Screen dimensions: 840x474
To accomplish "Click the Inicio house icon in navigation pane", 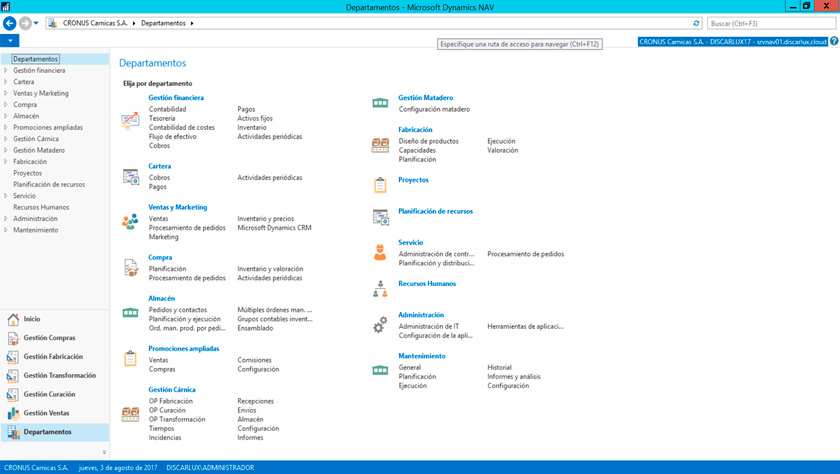I will (x=13, y=319).
